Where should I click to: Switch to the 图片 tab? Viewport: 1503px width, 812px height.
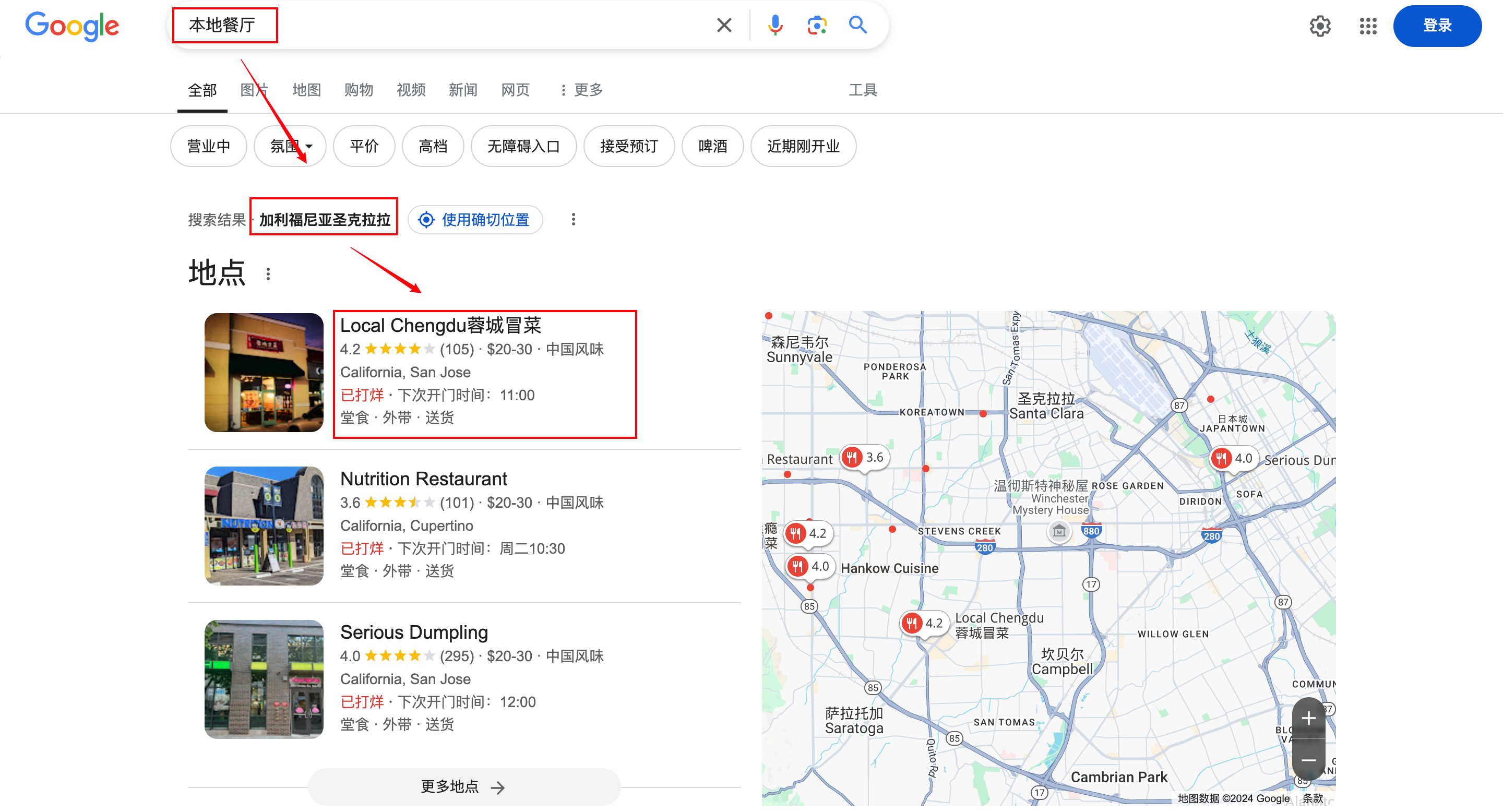coord(254,90)
